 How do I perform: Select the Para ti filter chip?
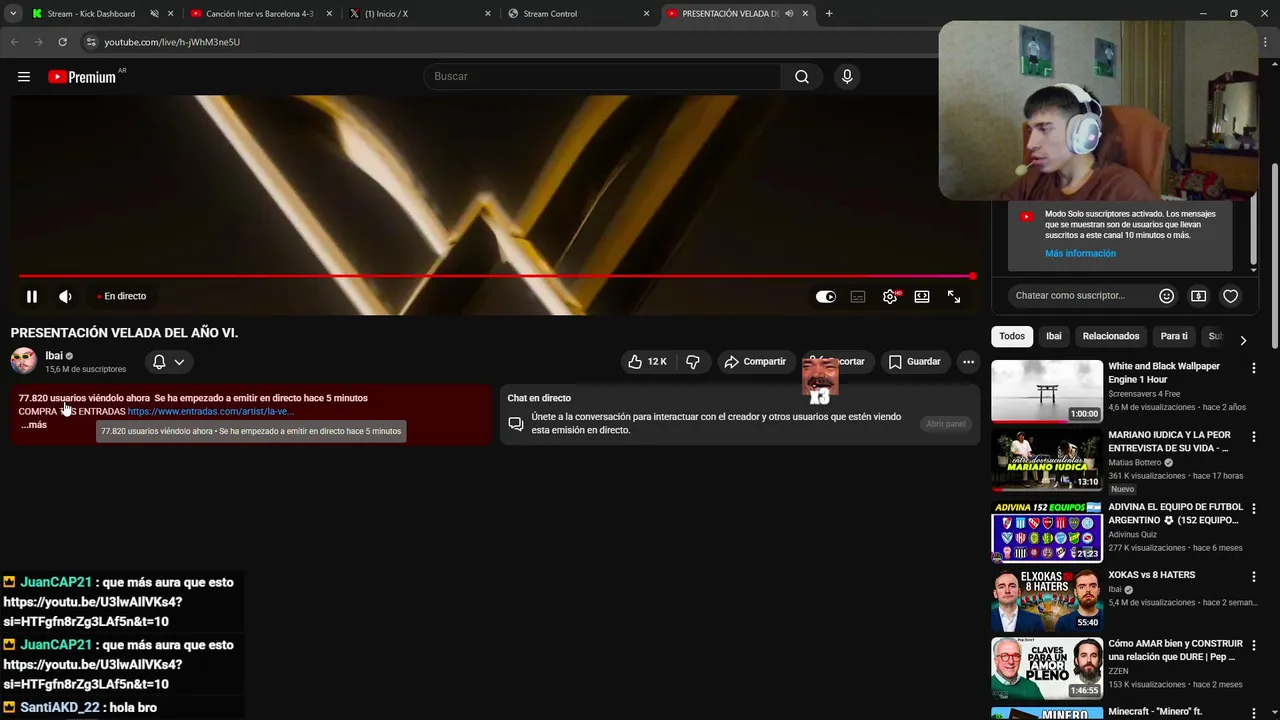[x=1174, y=336]
